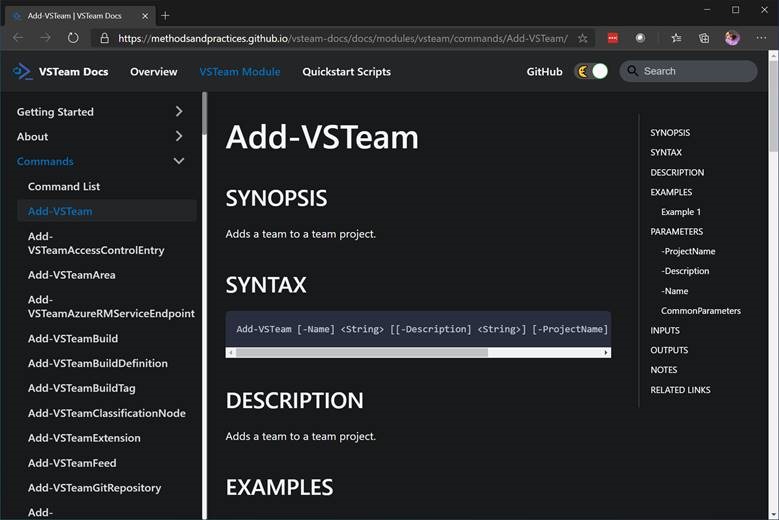Screen dimensions: 779x520
Task: Open Add-VSTeamAccessControlEntry in the sidebar
Action: [96, 243]
